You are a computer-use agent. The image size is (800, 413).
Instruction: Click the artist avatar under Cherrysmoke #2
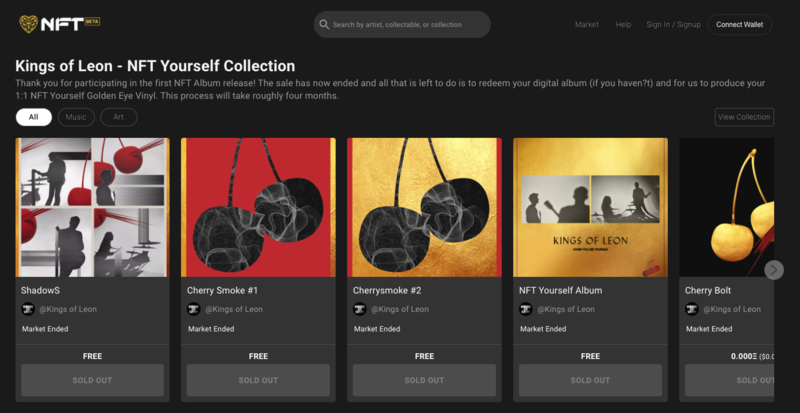click(x=360, y=309)
